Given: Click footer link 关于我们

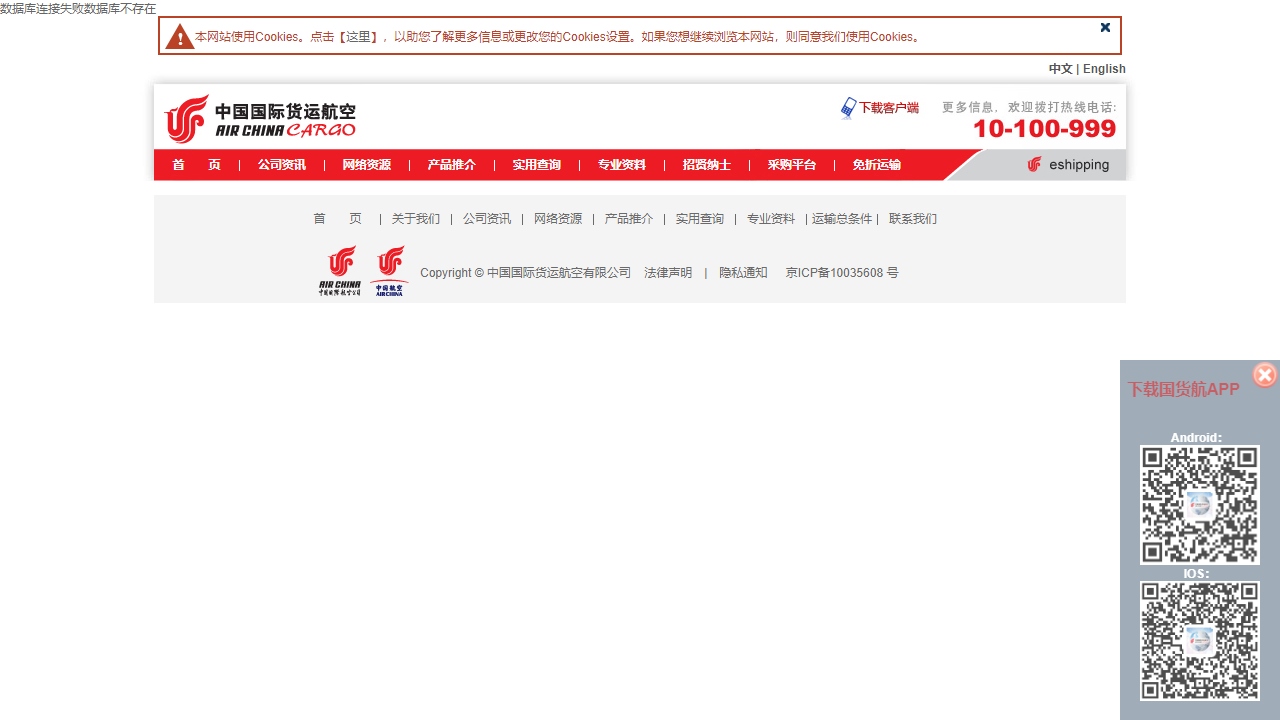Looking at the screenshot, I should click(416, 219).
